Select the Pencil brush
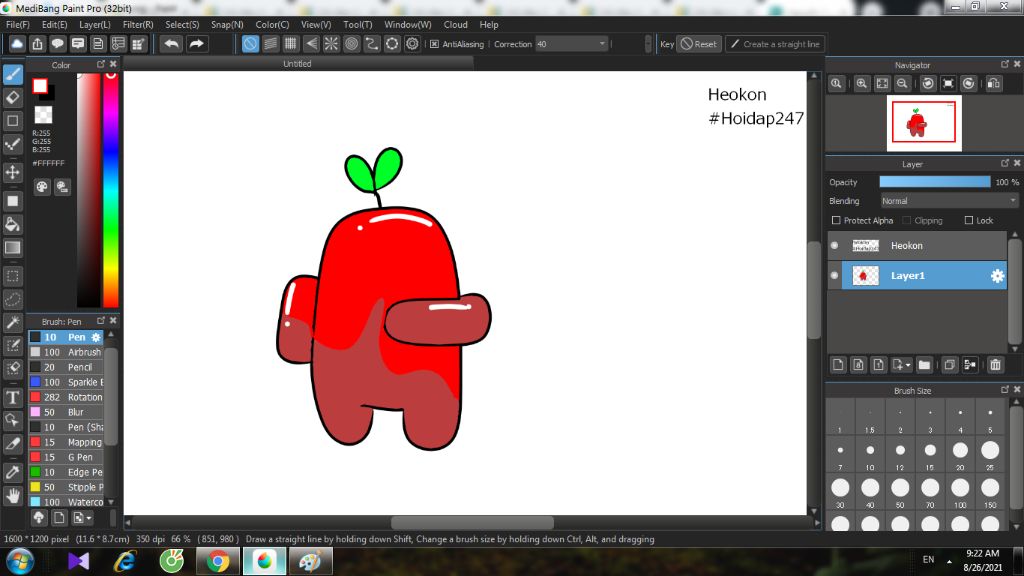The image size is (1024, 576). click(x=66, y=367)
